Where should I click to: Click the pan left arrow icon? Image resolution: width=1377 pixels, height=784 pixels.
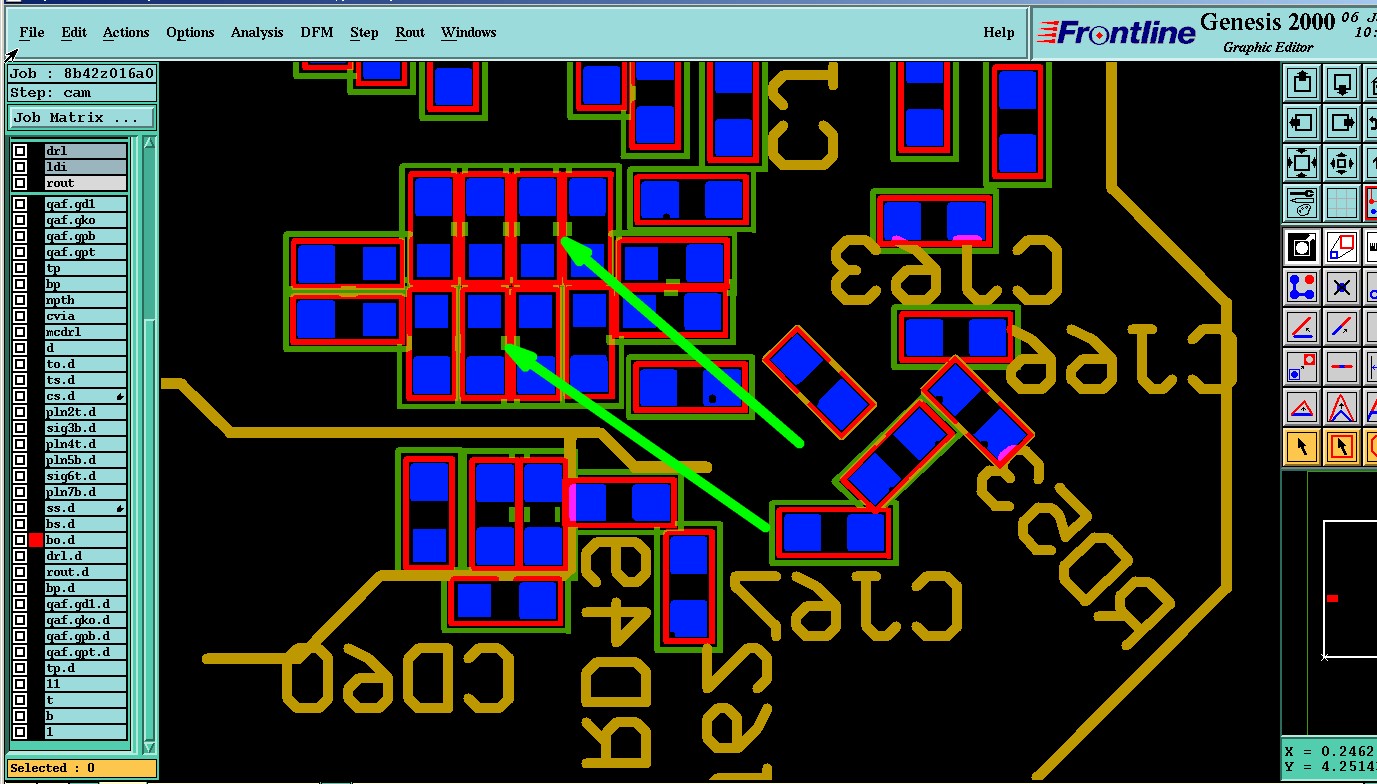tap(1302, 123)
